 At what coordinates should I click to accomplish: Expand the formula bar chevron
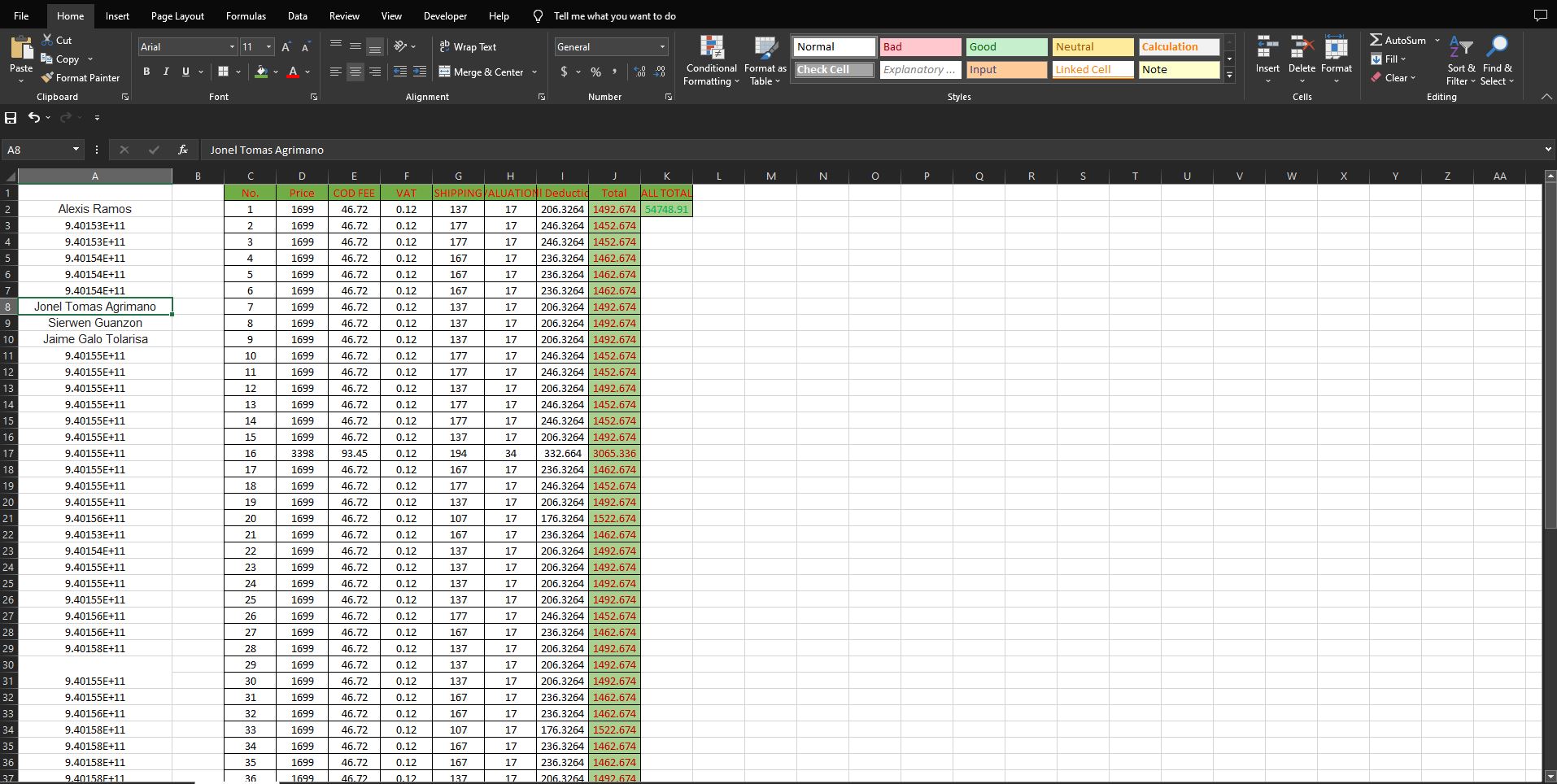[x=1547, y=150]
